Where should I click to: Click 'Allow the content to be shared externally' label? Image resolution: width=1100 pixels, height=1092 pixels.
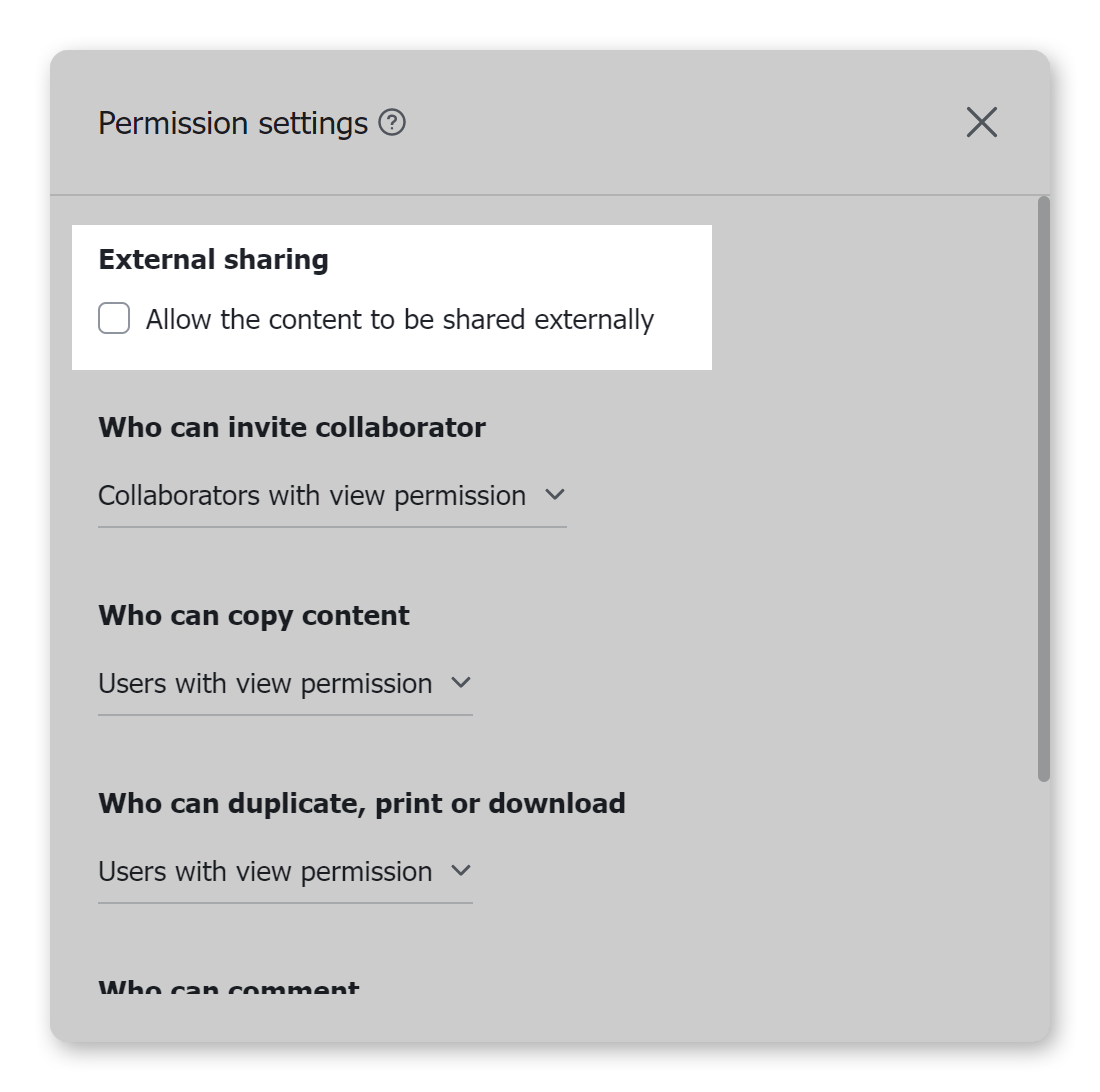point(400,320)
